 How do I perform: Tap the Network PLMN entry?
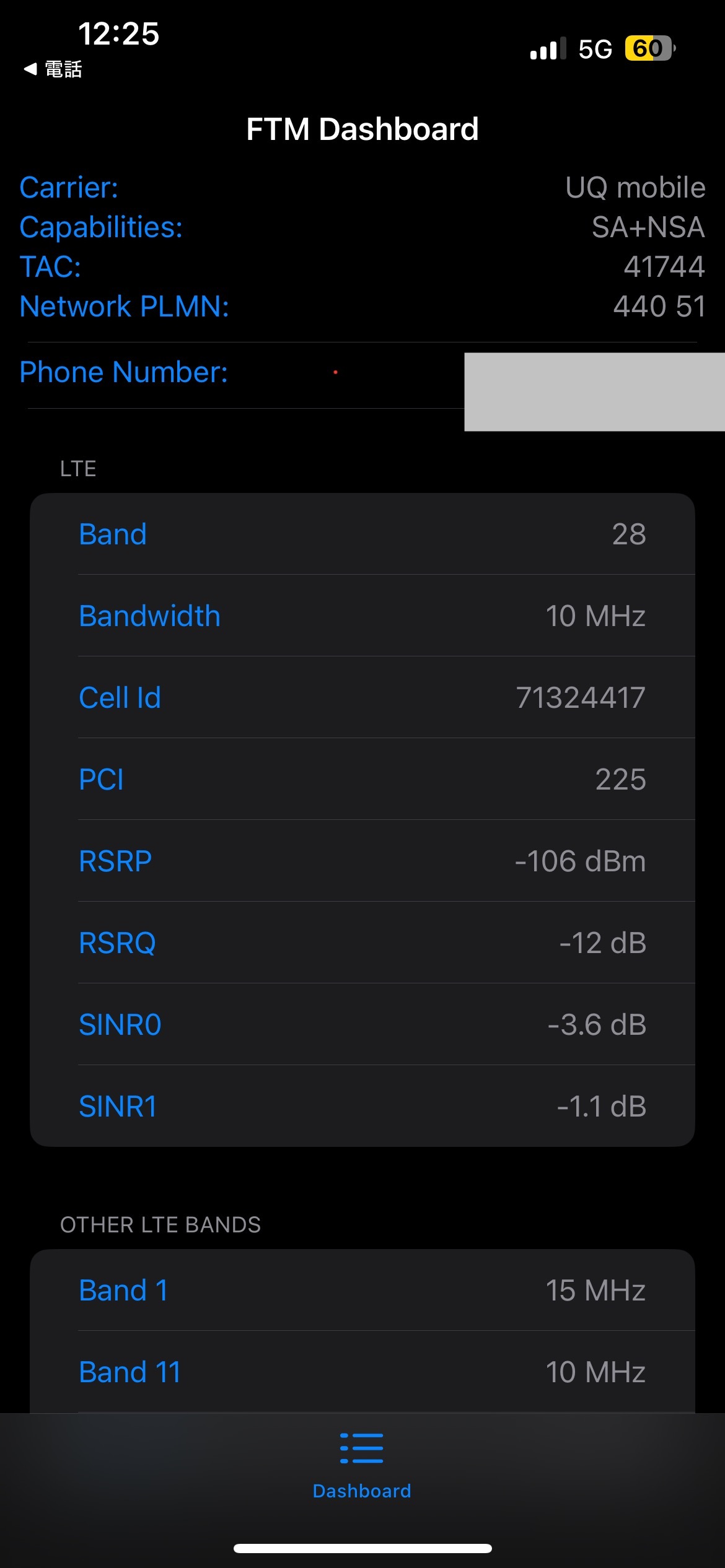(x=362, y=307)
